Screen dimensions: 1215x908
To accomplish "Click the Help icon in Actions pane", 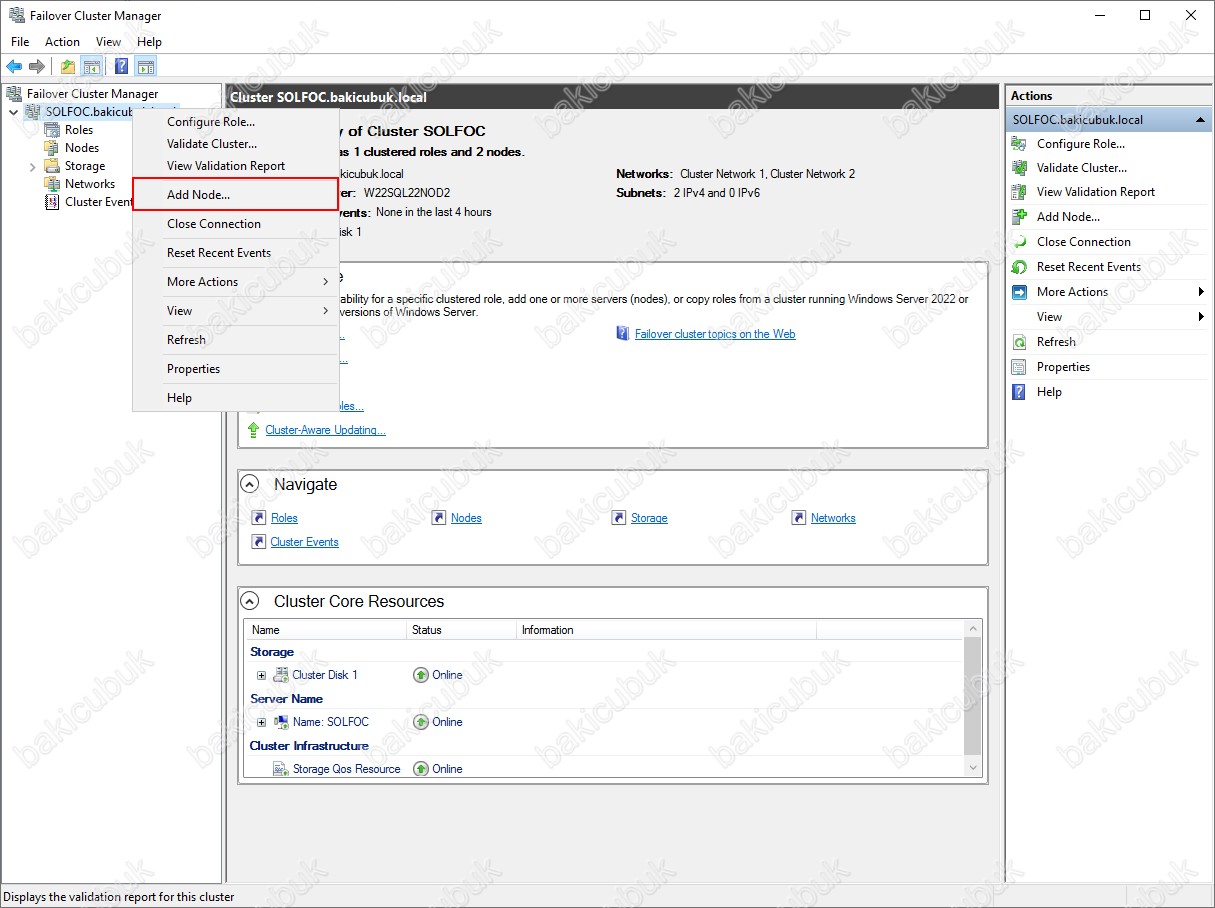I will coord(1019,392).
